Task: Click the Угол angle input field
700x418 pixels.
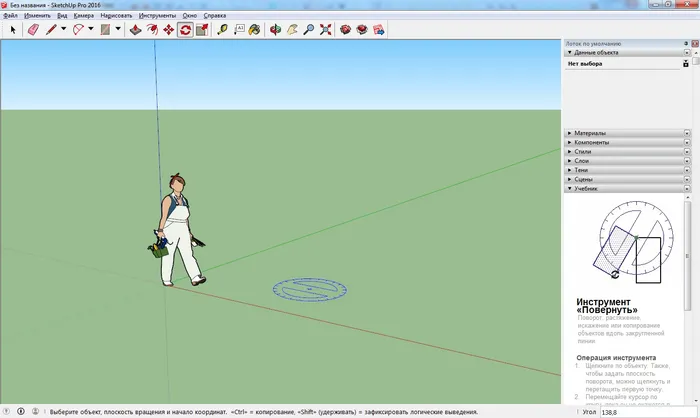Action: (648, 412)
